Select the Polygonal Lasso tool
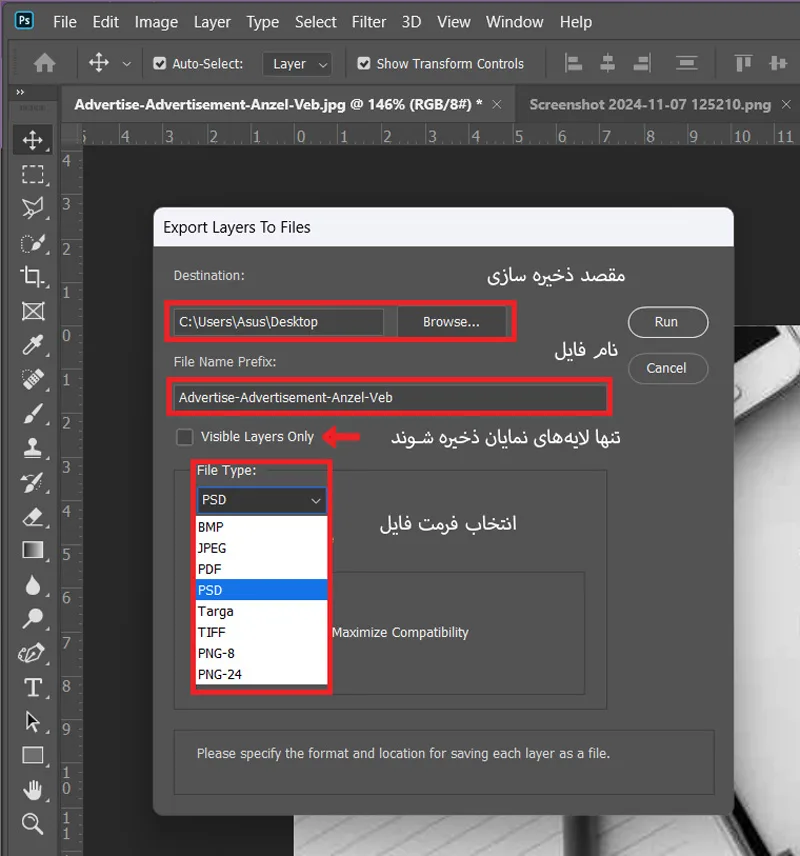This screenshot has width=800, height=856. click(33, 208)
